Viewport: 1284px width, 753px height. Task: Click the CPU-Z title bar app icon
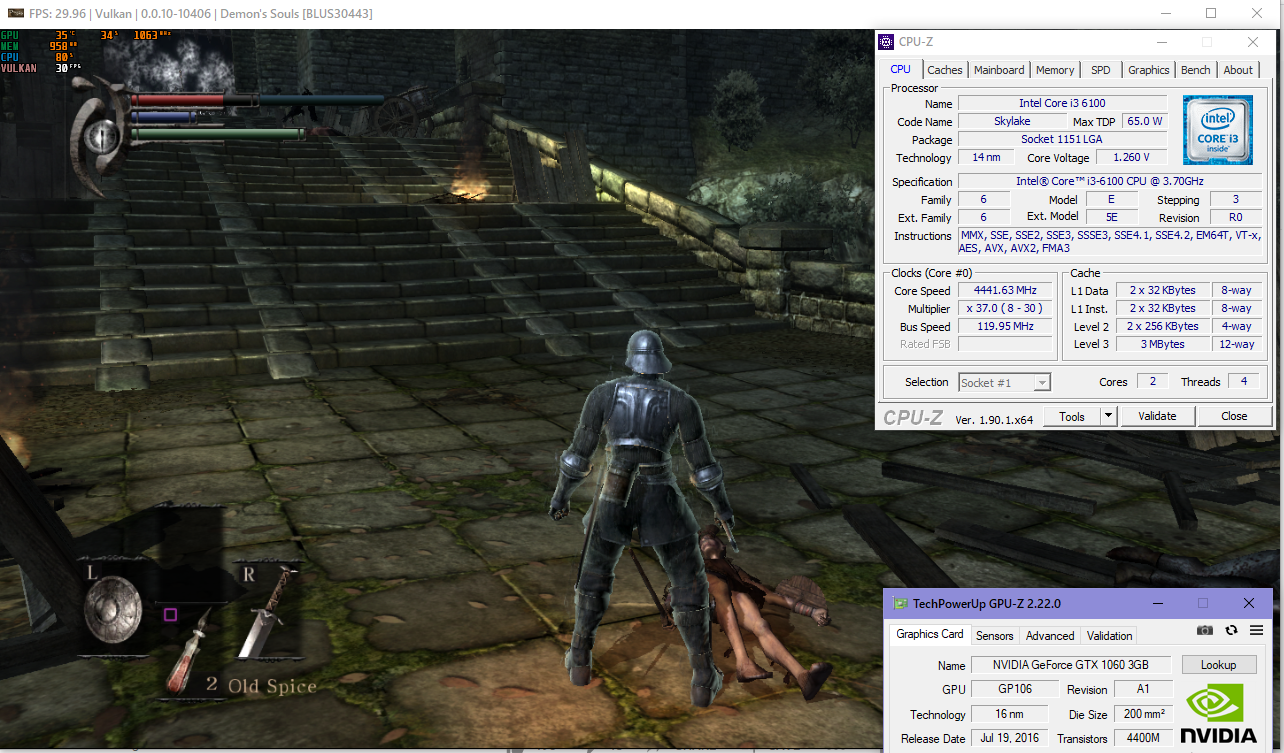886,42
